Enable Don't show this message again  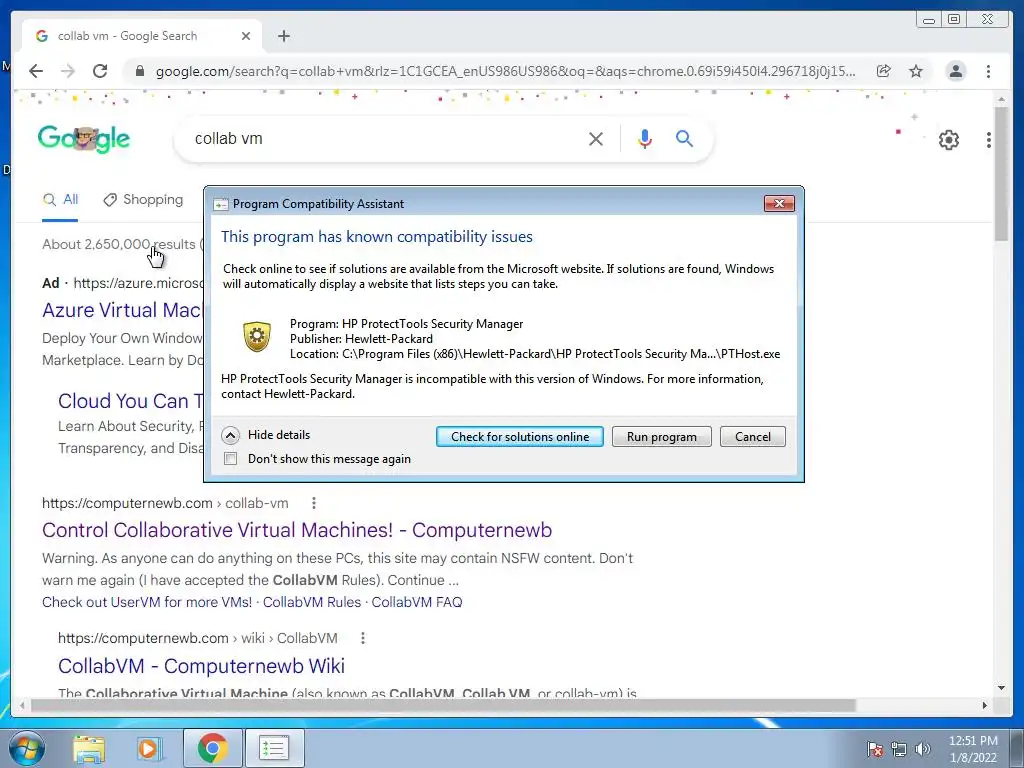tap(231, 458)
